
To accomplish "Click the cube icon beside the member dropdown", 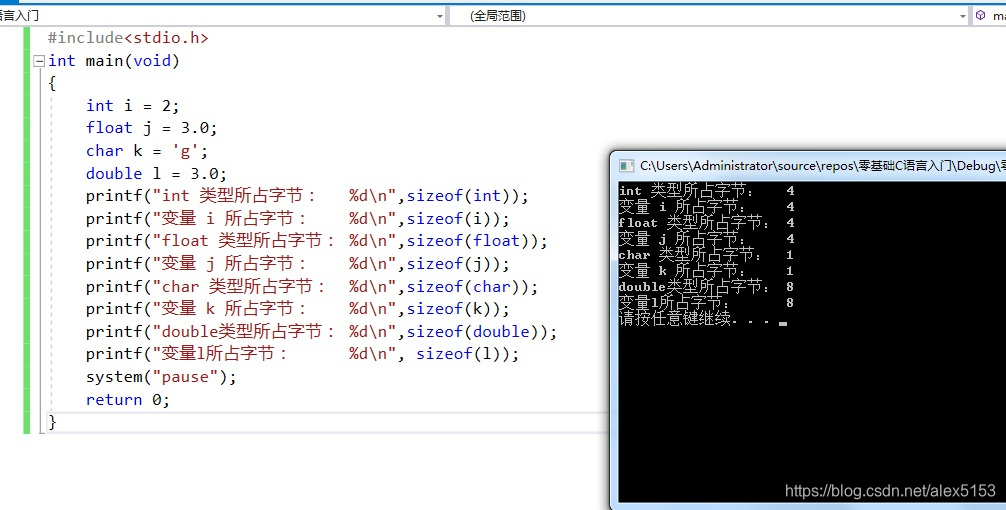I will 980,15.
